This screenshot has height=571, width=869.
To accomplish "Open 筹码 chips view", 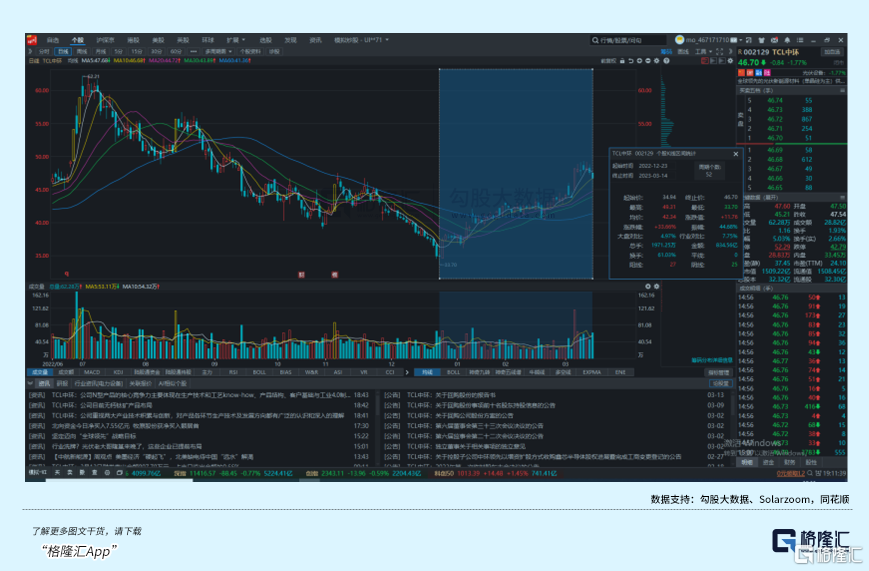I will click(x=666, y=52).
